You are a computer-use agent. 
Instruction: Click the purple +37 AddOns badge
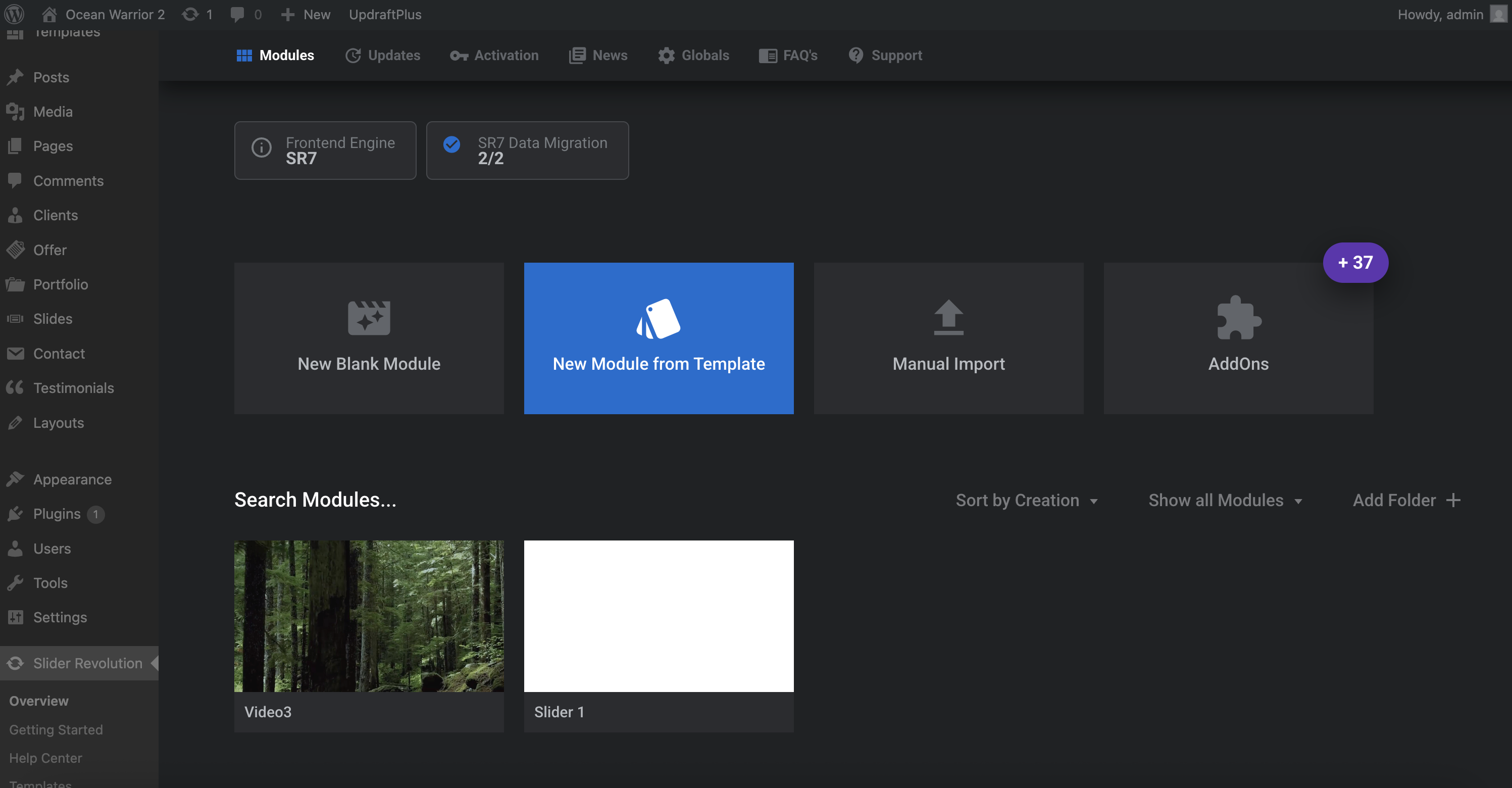[1355, 263]
